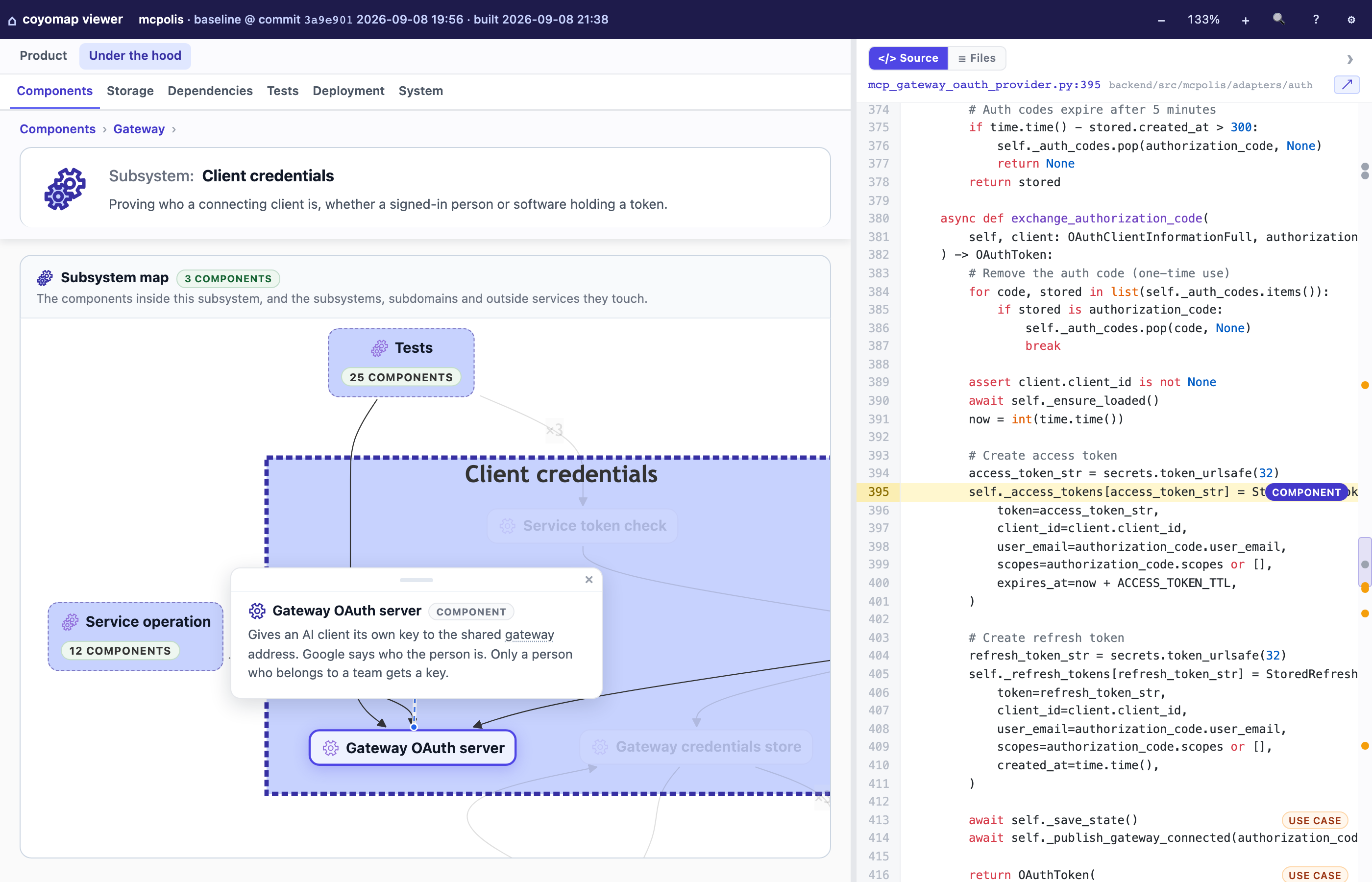1372x882 pixels.
Task: Click the exchange_authorization_code function name
Action: pyautogui.click(x=1106, y=218)
